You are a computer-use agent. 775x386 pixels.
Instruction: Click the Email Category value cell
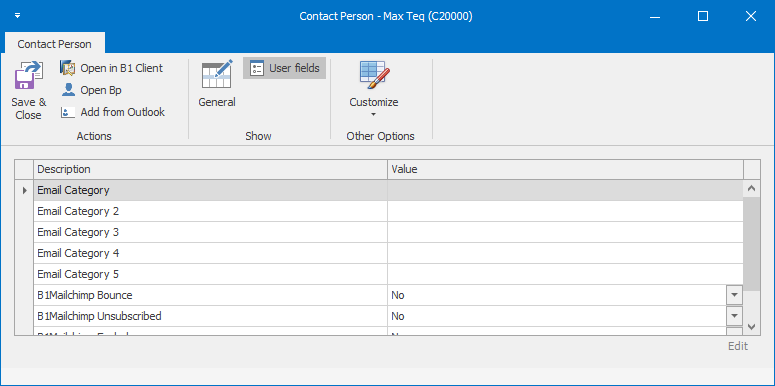point(565,190)
